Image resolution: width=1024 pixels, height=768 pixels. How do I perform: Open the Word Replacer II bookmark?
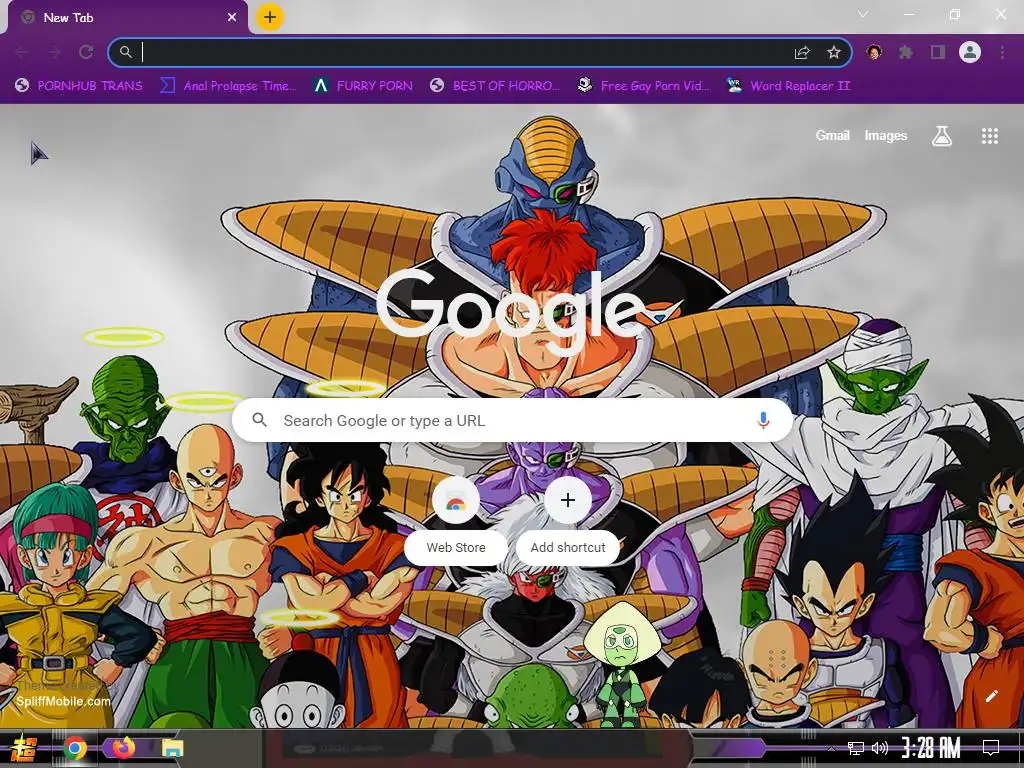point(788,86)
